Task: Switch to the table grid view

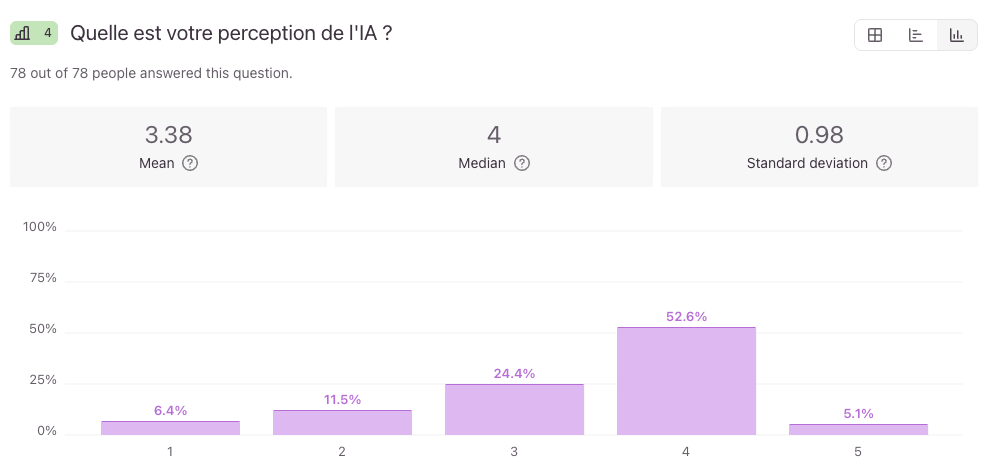Action: [875, 35]
